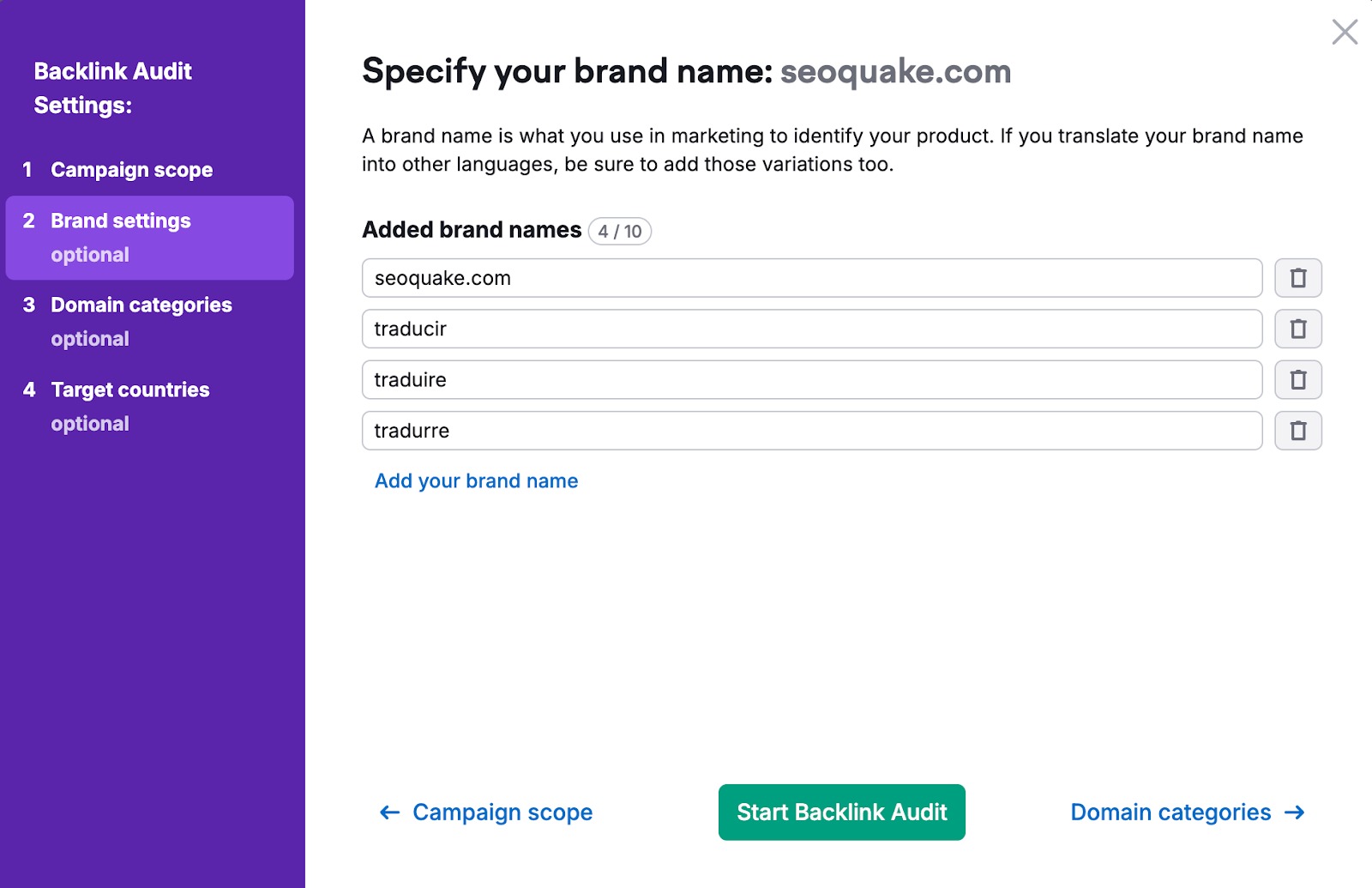Screen dimensions: 1372x888
Task: Click the left arrow beside Campaign scope
Action: 388,812
